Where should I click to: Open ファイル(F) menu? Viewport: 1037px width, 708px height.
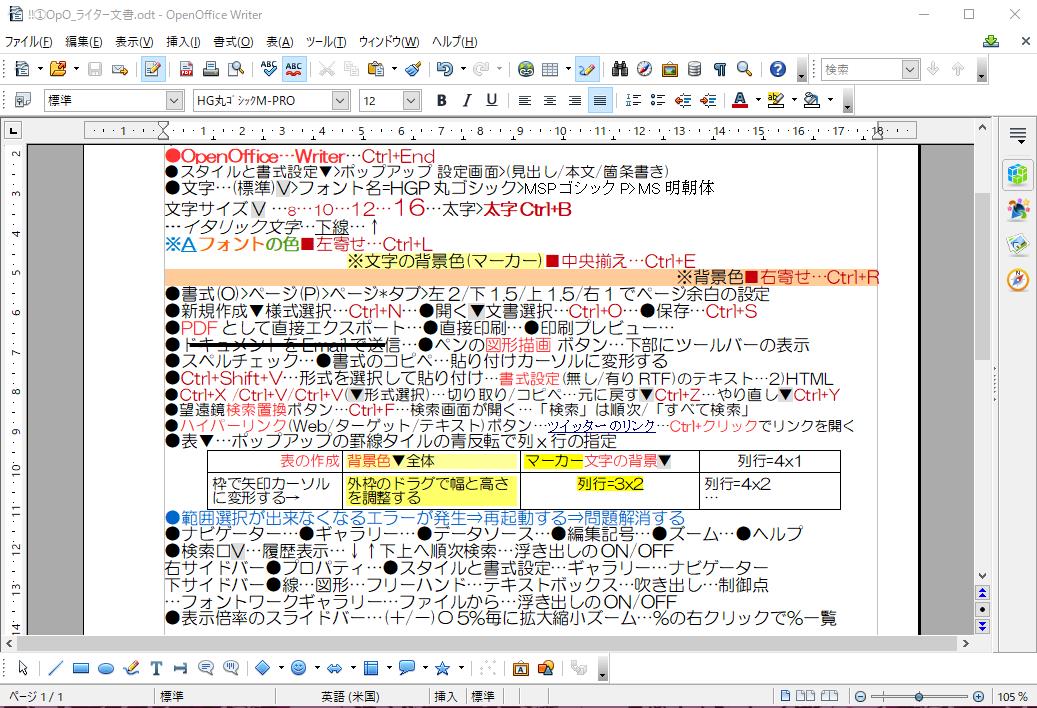[x=28, y=42]
